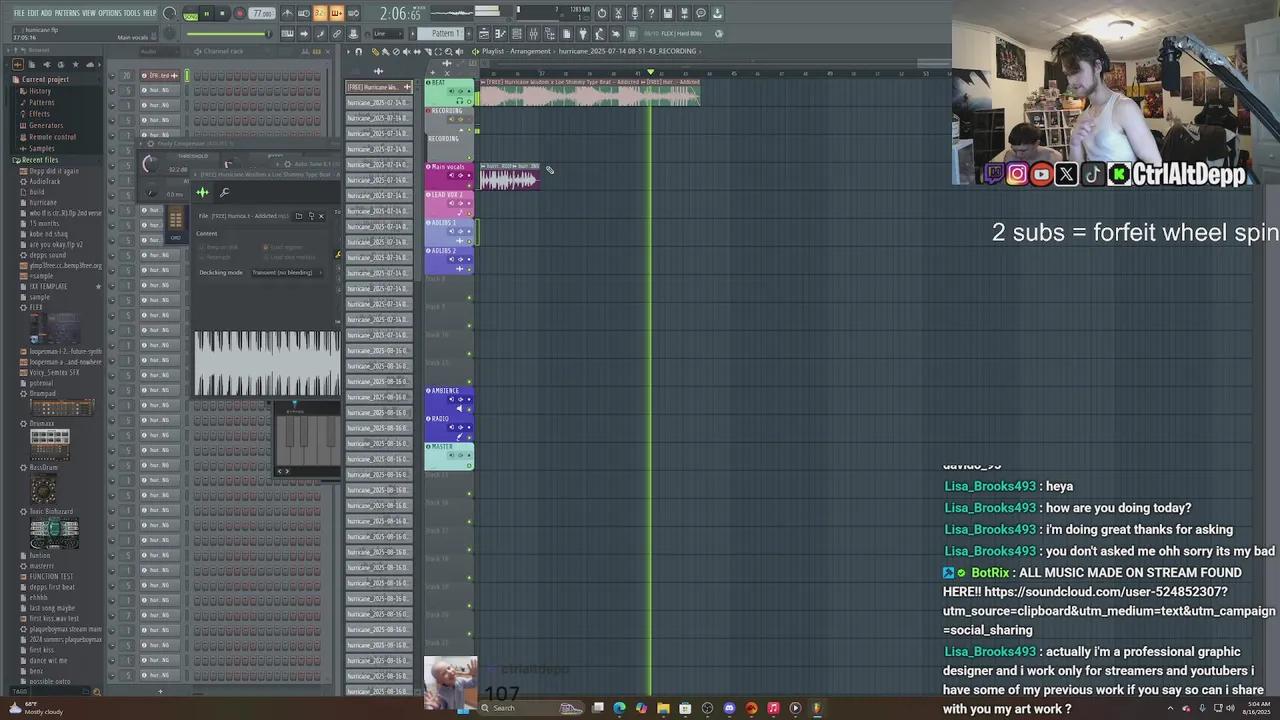Click the chat bubble icon in toolbar

pyautogui.click(x=700, y=13)
